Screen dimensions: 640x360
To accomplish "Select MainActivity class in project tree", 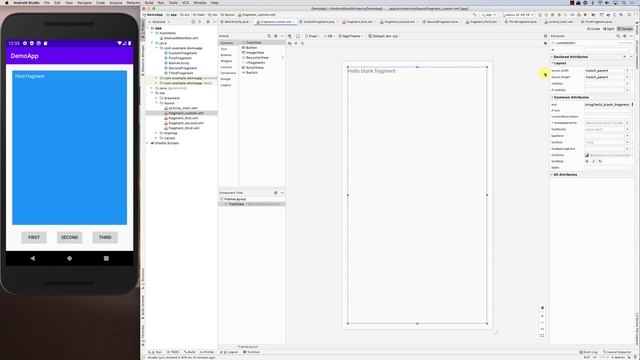I will 179,63.
